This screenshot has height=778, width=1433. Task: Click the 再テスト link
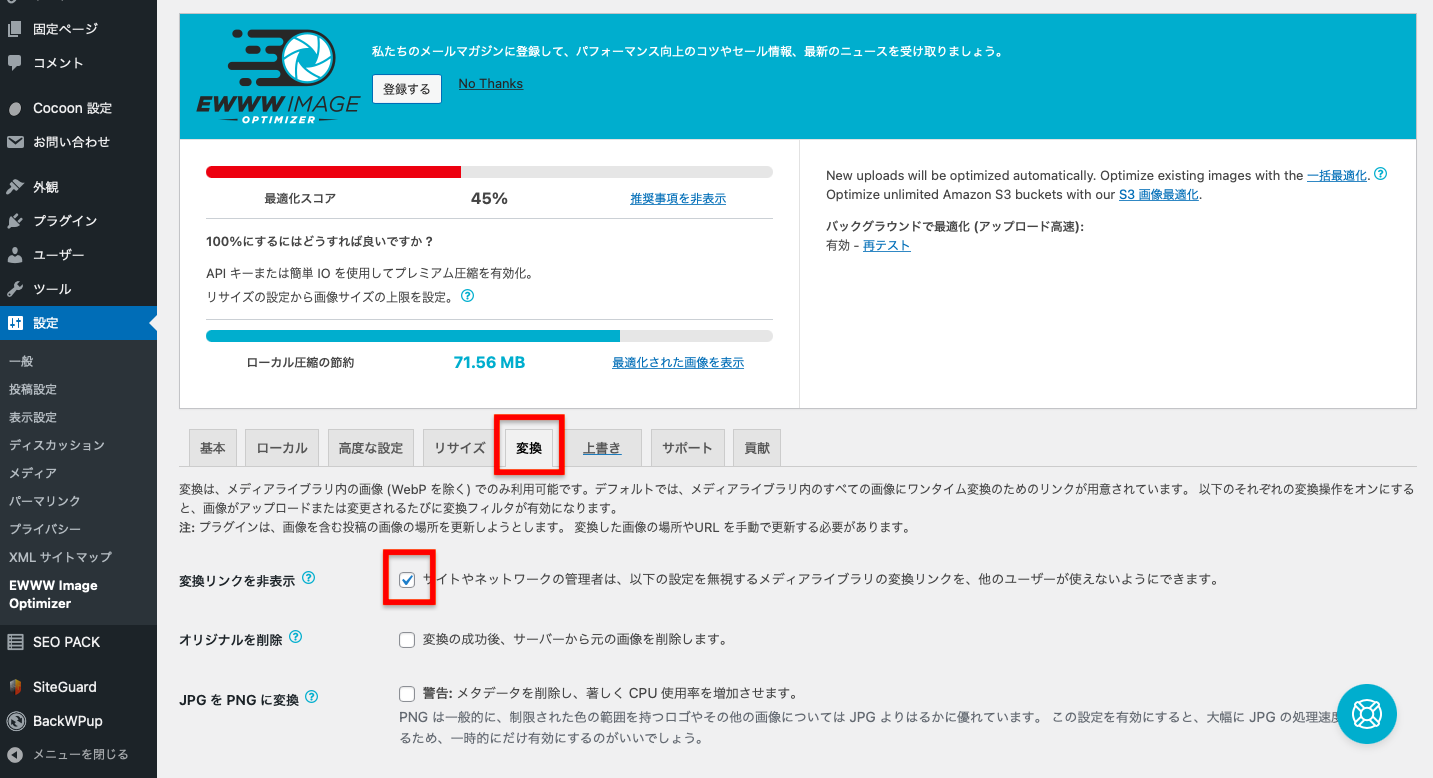(x=887, y=245)
